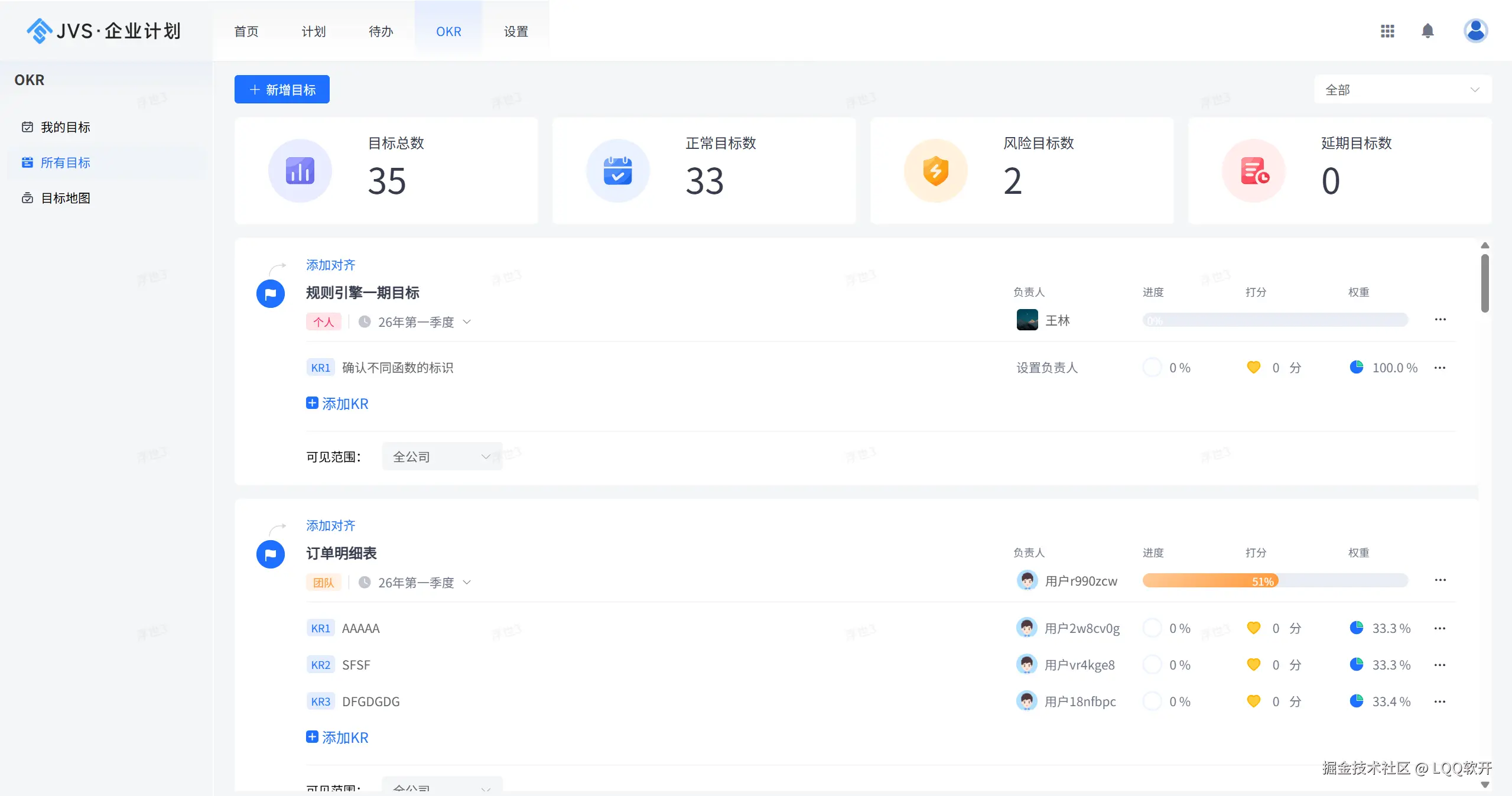1512x796 pixels.
Task: Open the 可见范围 全公司 dropdown
Action: point(442,457)
